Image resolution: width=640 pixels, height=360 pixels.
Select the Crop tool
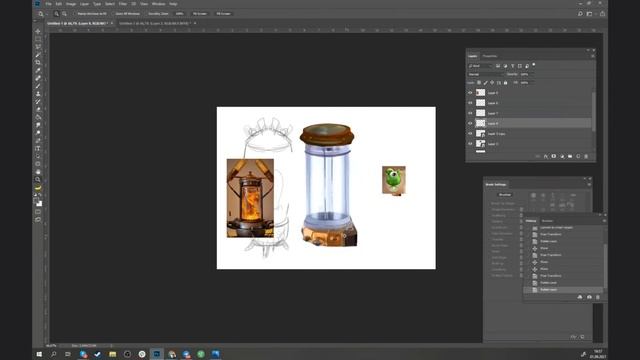click(38, 62)
